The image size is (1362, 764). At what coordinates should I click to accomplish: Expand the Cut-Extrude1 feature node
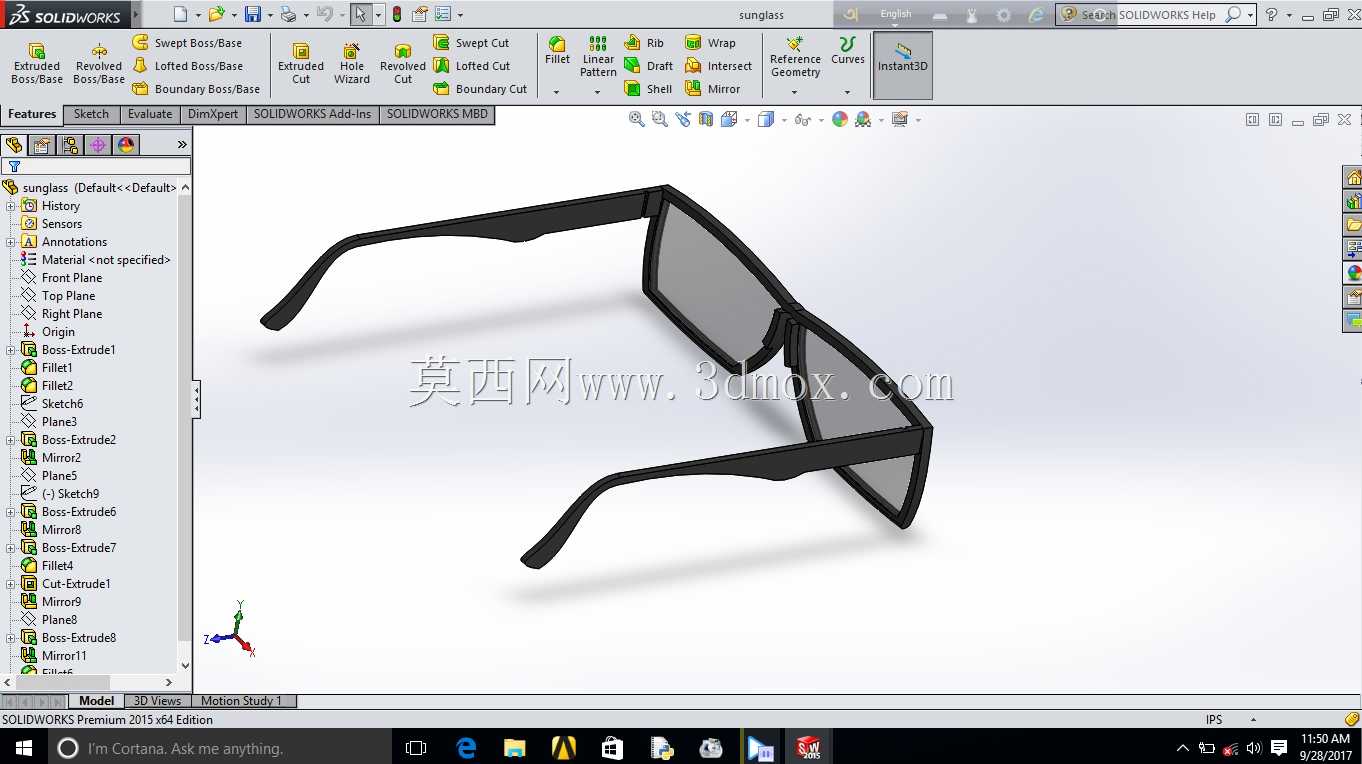tap(11, 584)
